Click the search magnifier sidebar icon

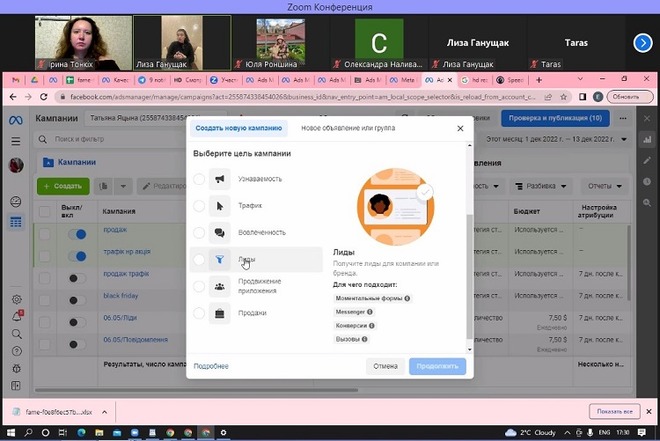(16, 334)
